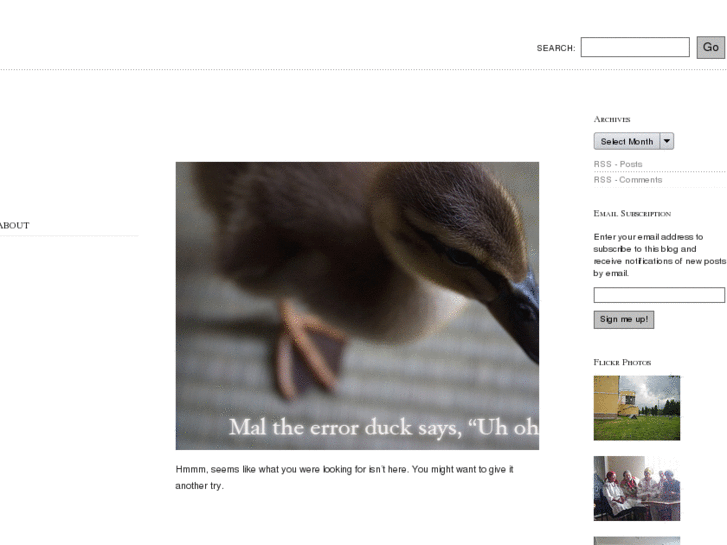
Task: Click the dropdown arrow beside Select Month
Action: pos(667,141)
